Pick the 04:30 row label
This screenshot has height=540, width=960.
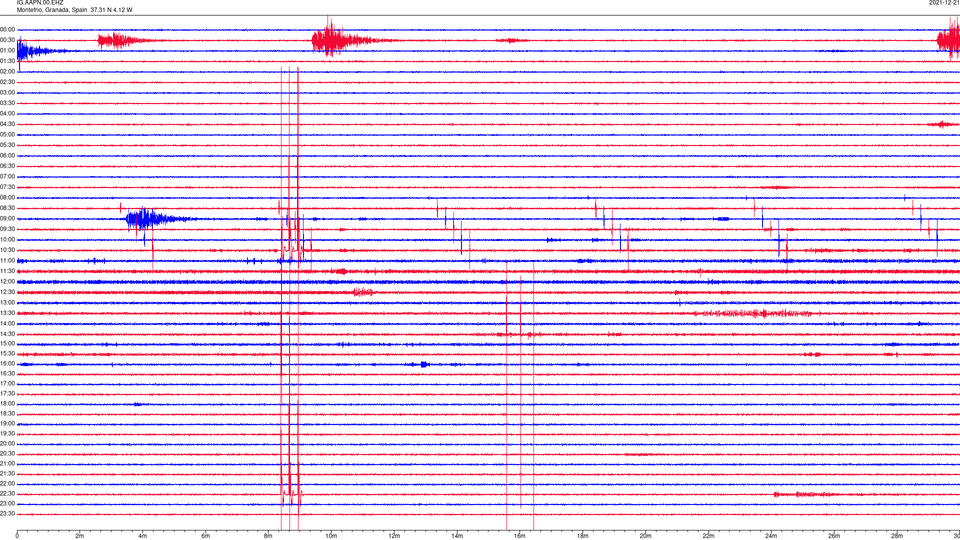(x=7, y=124)
